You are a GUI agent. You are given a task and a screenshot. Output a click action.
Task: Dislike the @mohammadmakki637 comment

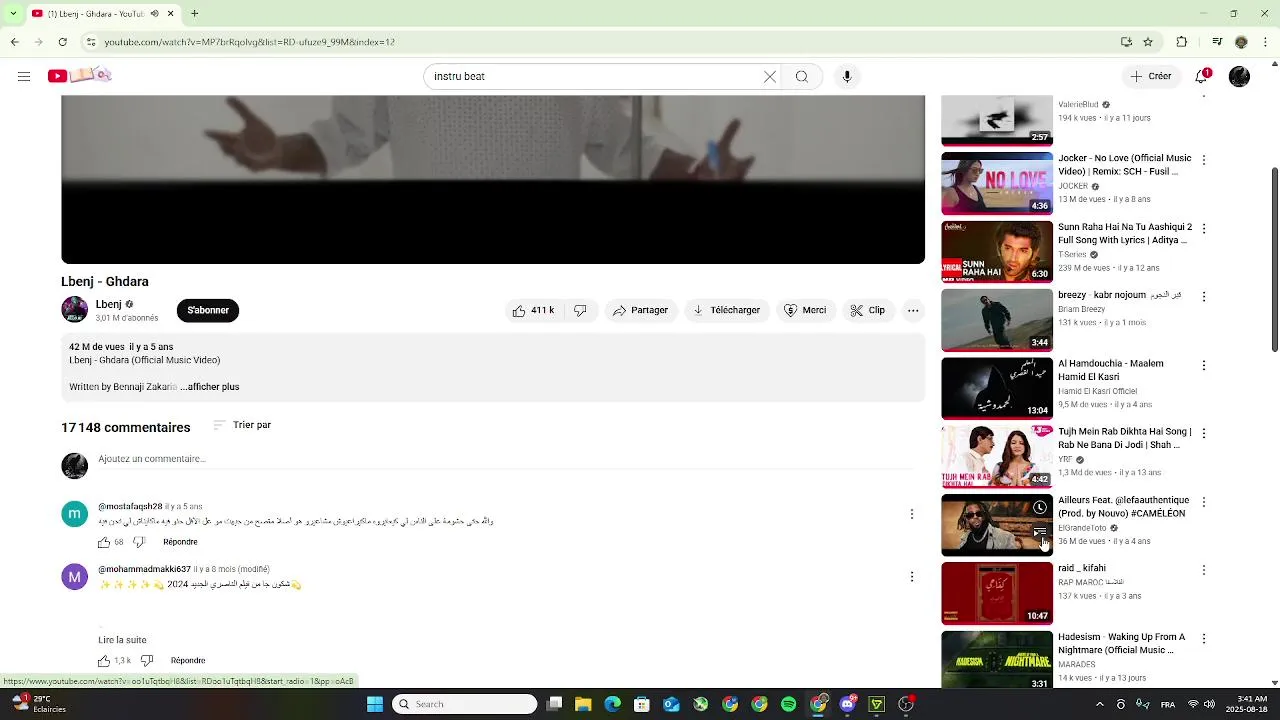click(x=147, y=661)
